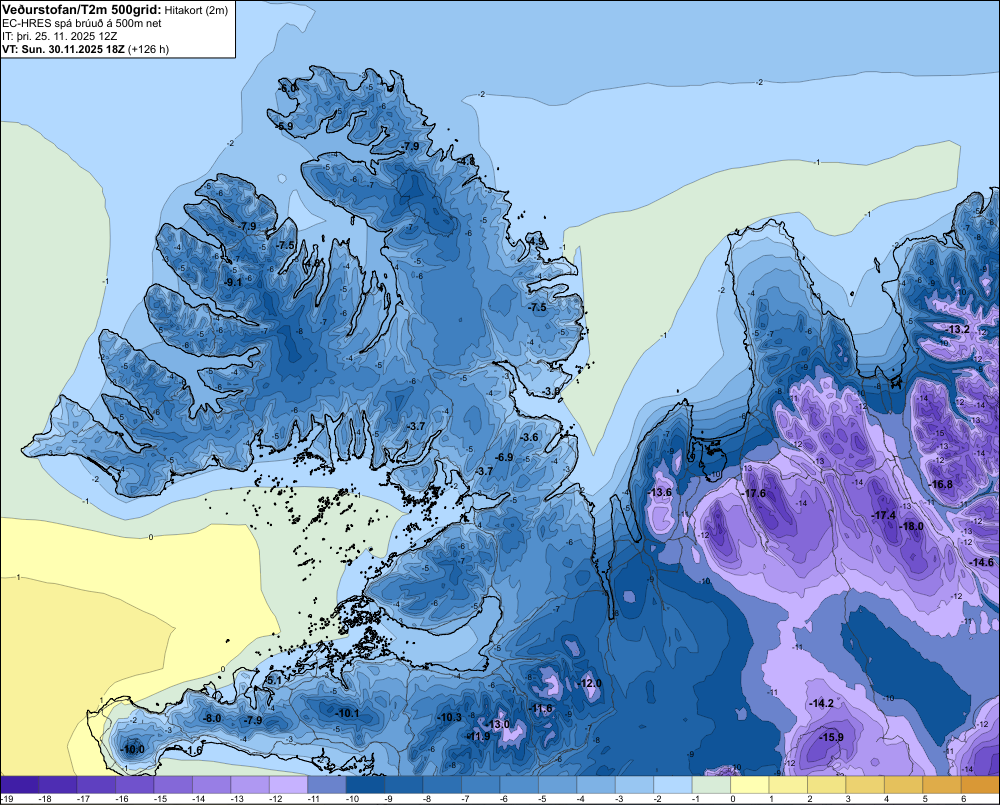Select the yellow legend swatch between 0 and 1

click(x=750, y=785)
